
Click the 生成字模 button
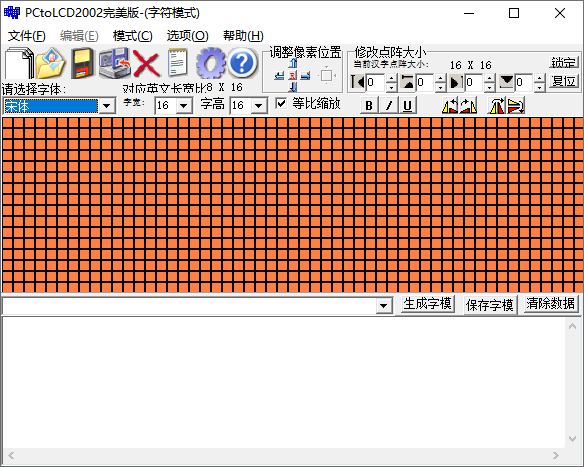(427, 304)
